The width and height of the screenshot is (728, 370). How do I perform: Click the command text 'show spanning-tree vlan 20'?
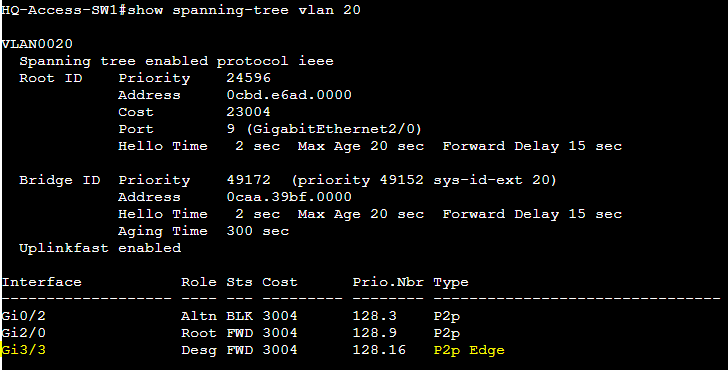tap(244, 10)
